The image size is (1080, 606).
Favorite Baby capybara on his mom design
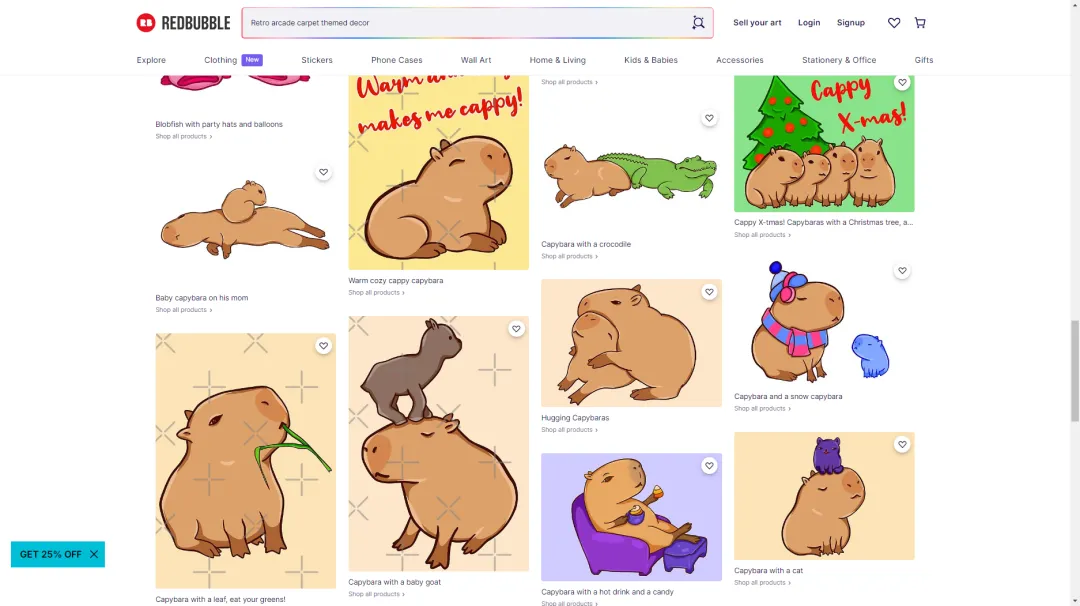[x=323, y=172]
